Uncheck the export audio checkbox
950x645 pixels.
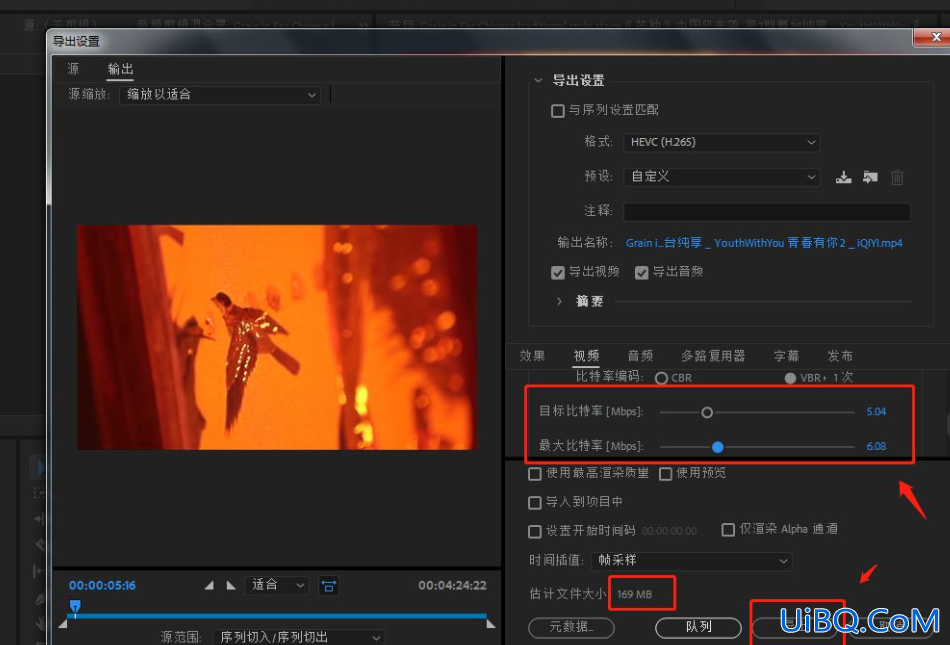point(641,273)
